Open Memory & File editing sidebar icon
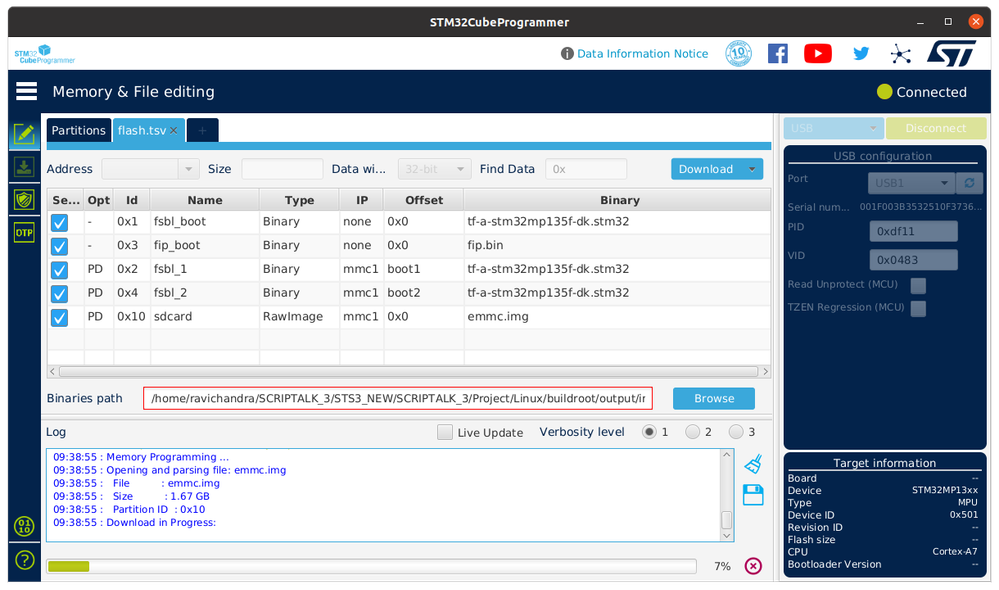 (24, 134)
